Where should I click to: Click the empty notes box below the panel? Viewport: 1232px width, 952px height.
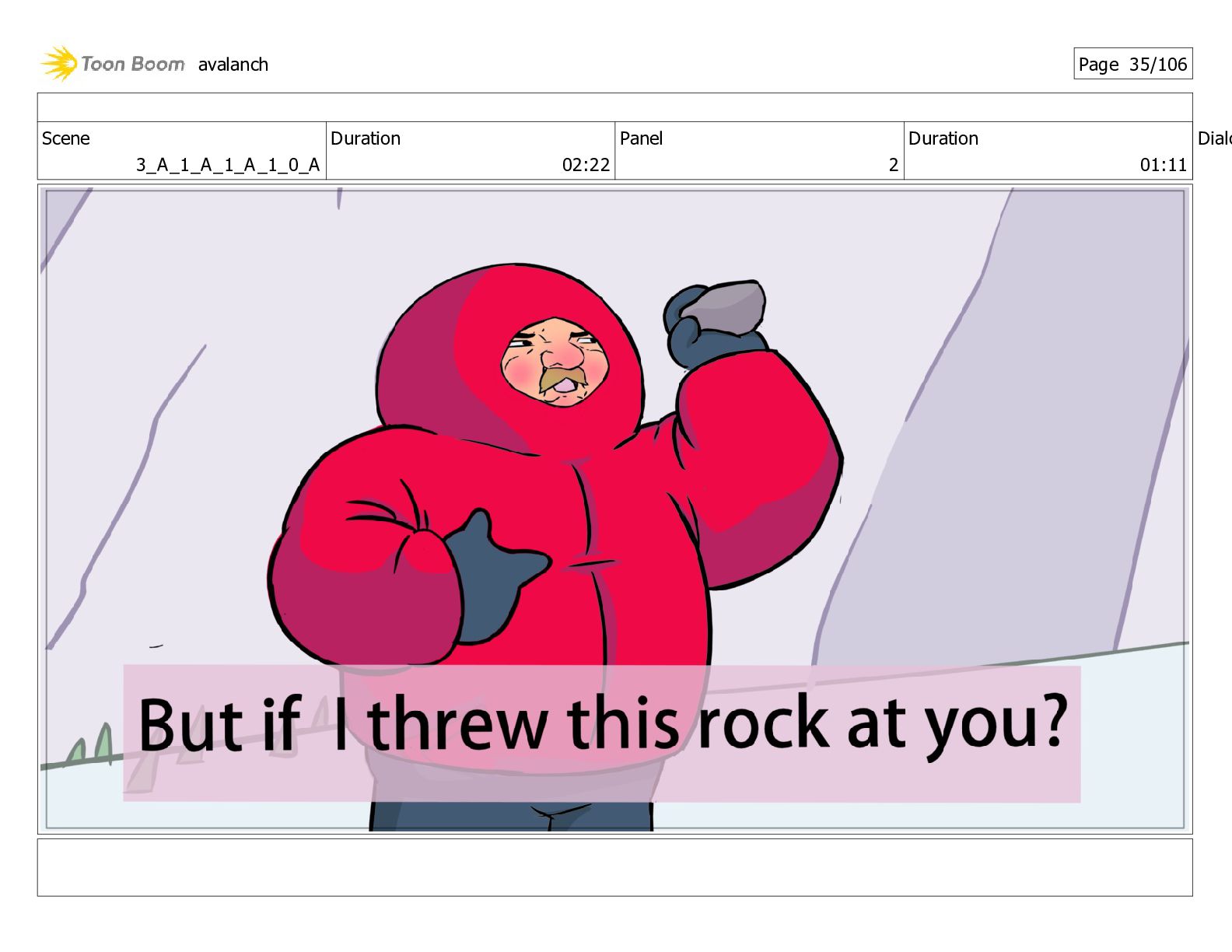click(614, 867)
